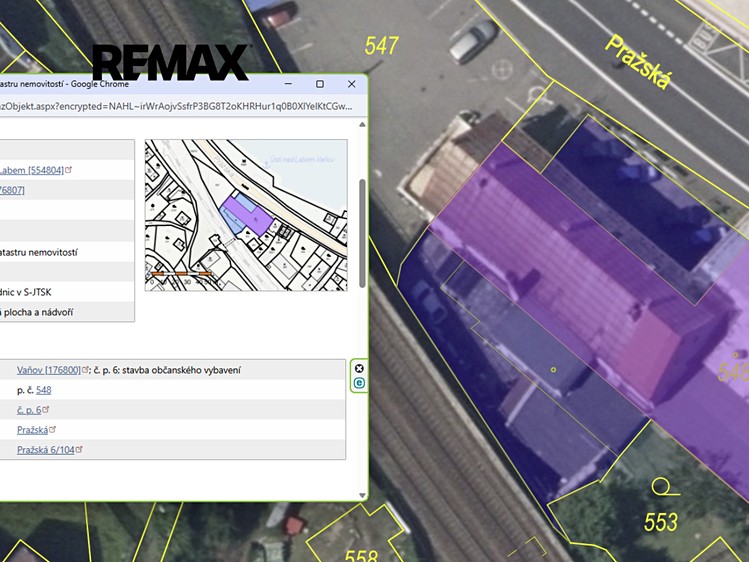
Task: Click the 'plocha a nádvoří' text
Action: tap(38, 312)
